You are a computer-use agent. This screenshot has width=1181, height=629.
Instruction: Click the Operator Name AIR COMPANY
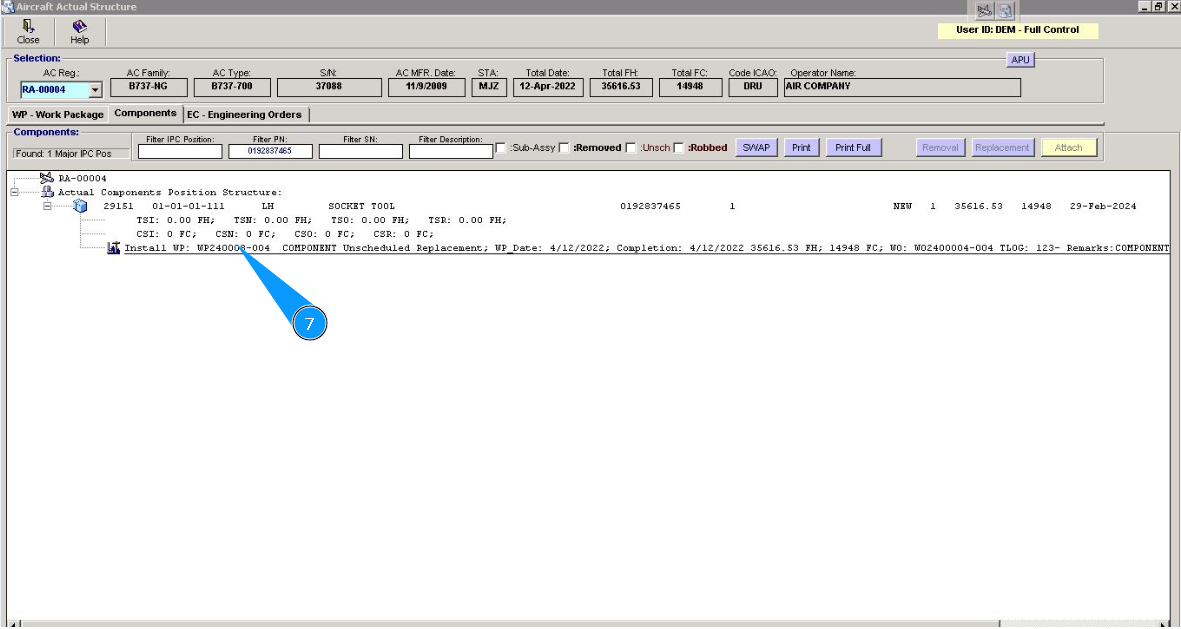(x=902, y=87)
